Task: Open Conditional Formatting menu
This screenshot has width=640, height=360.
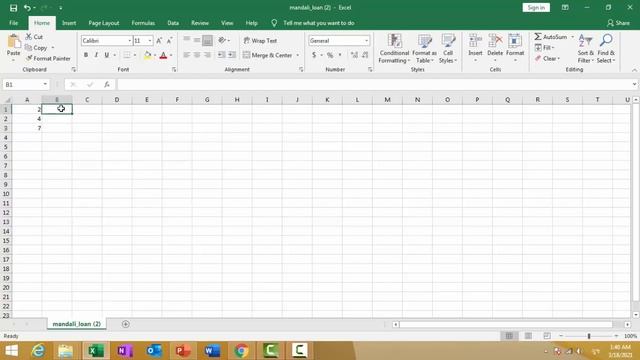Action: (x=394, y=49)
